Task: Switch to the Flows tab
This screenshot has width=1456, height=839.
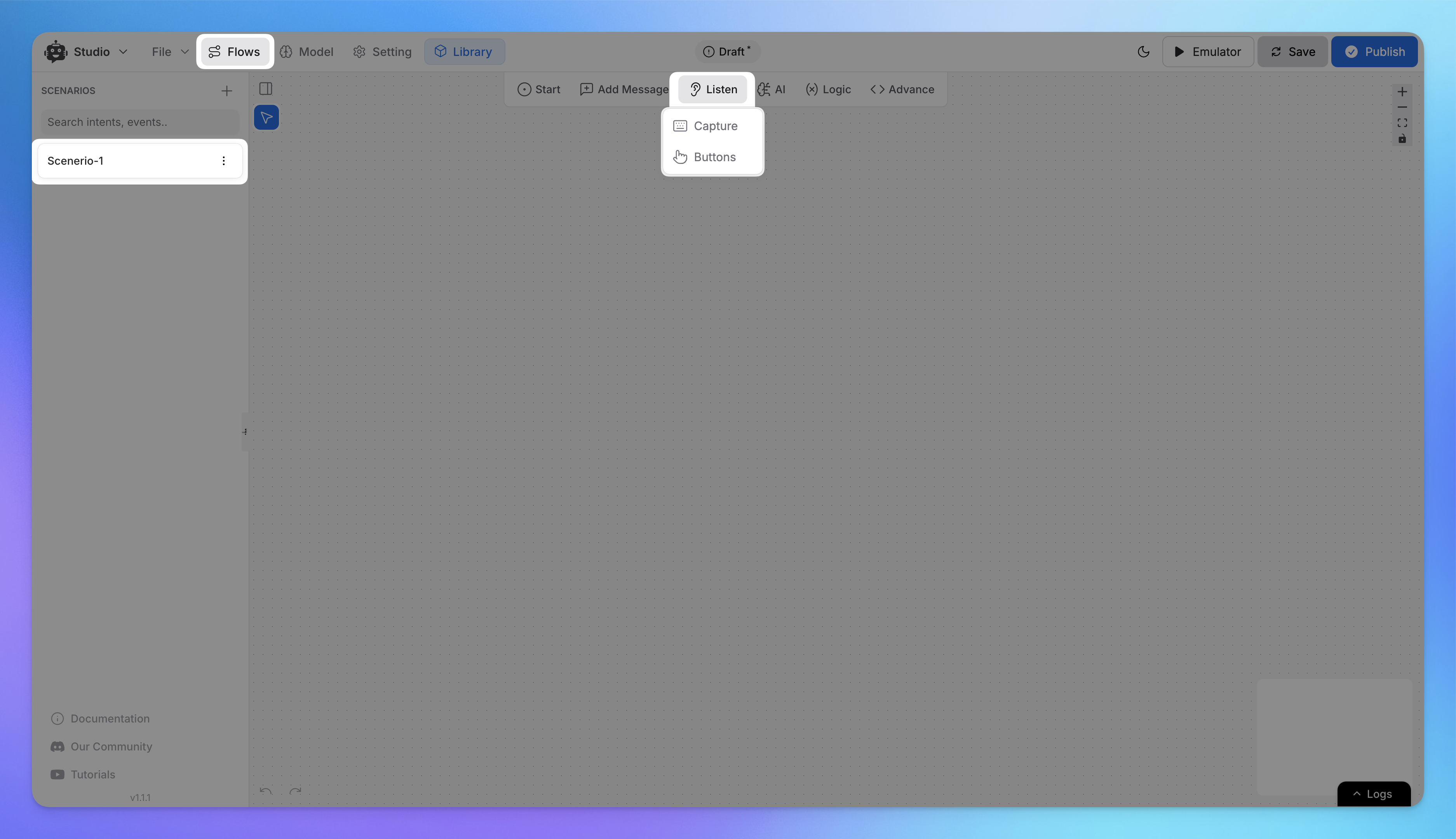Action: [235, 52]
